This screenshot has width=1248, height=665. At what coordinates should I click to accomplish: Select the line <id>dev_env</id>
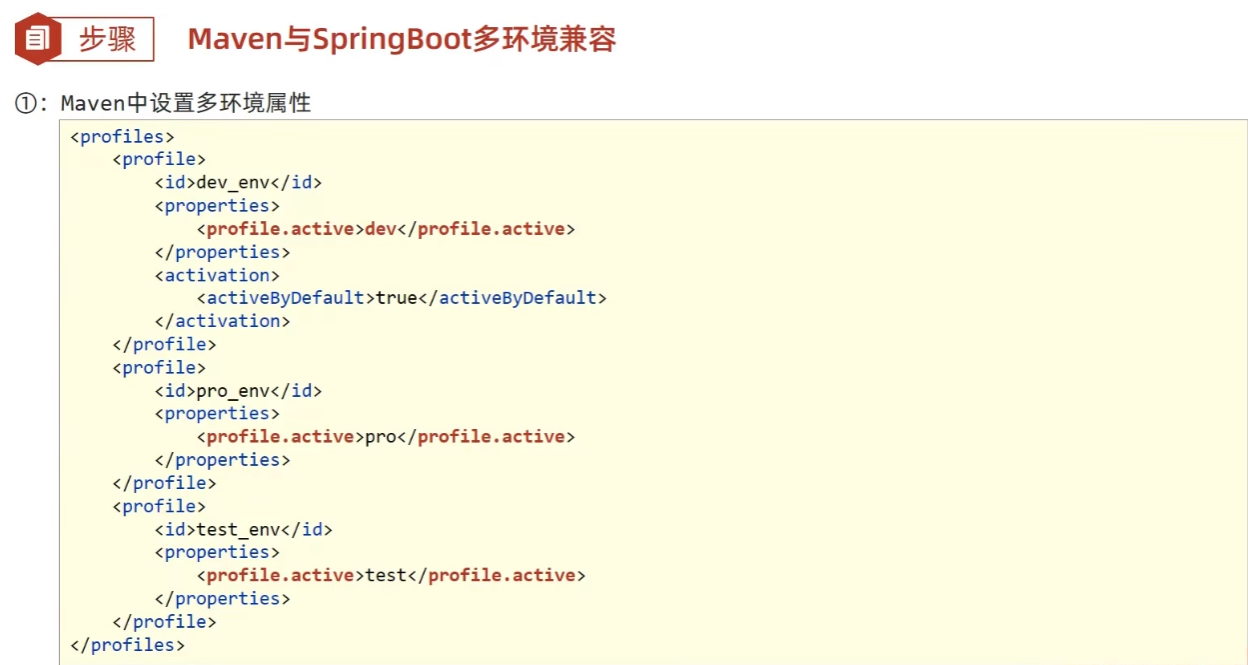pos(239,182)
